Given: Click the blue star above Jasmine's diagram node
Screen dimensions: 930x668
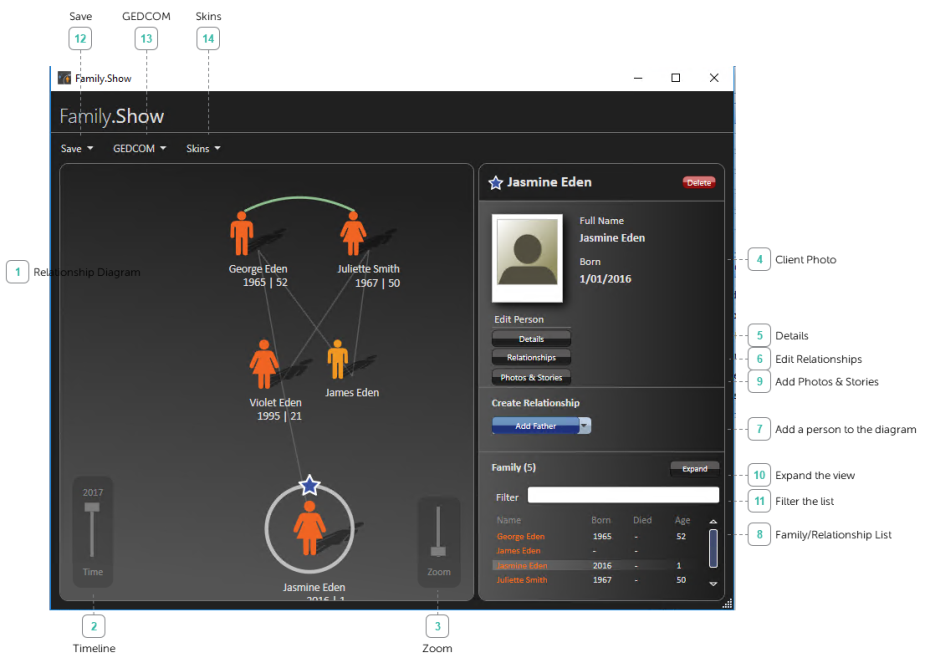Looking at the screenshot, I should [310, 485].
